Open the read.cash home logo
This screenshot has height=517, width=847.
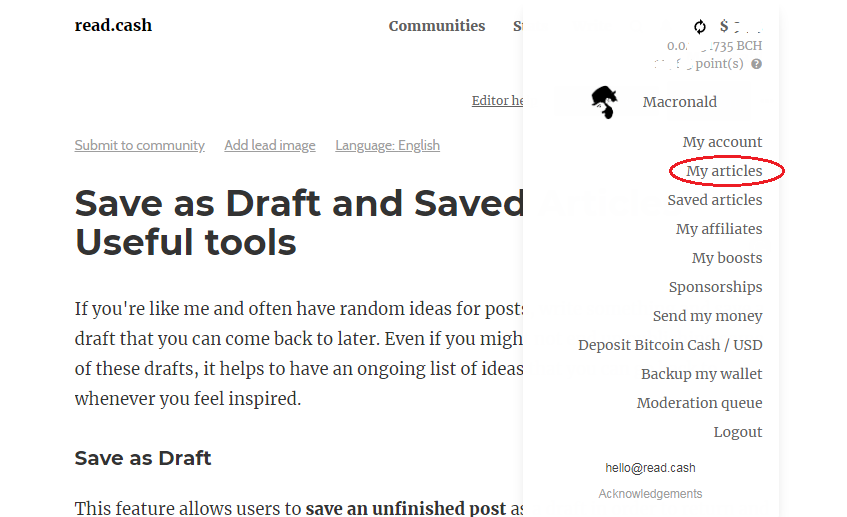click(113, 25)
